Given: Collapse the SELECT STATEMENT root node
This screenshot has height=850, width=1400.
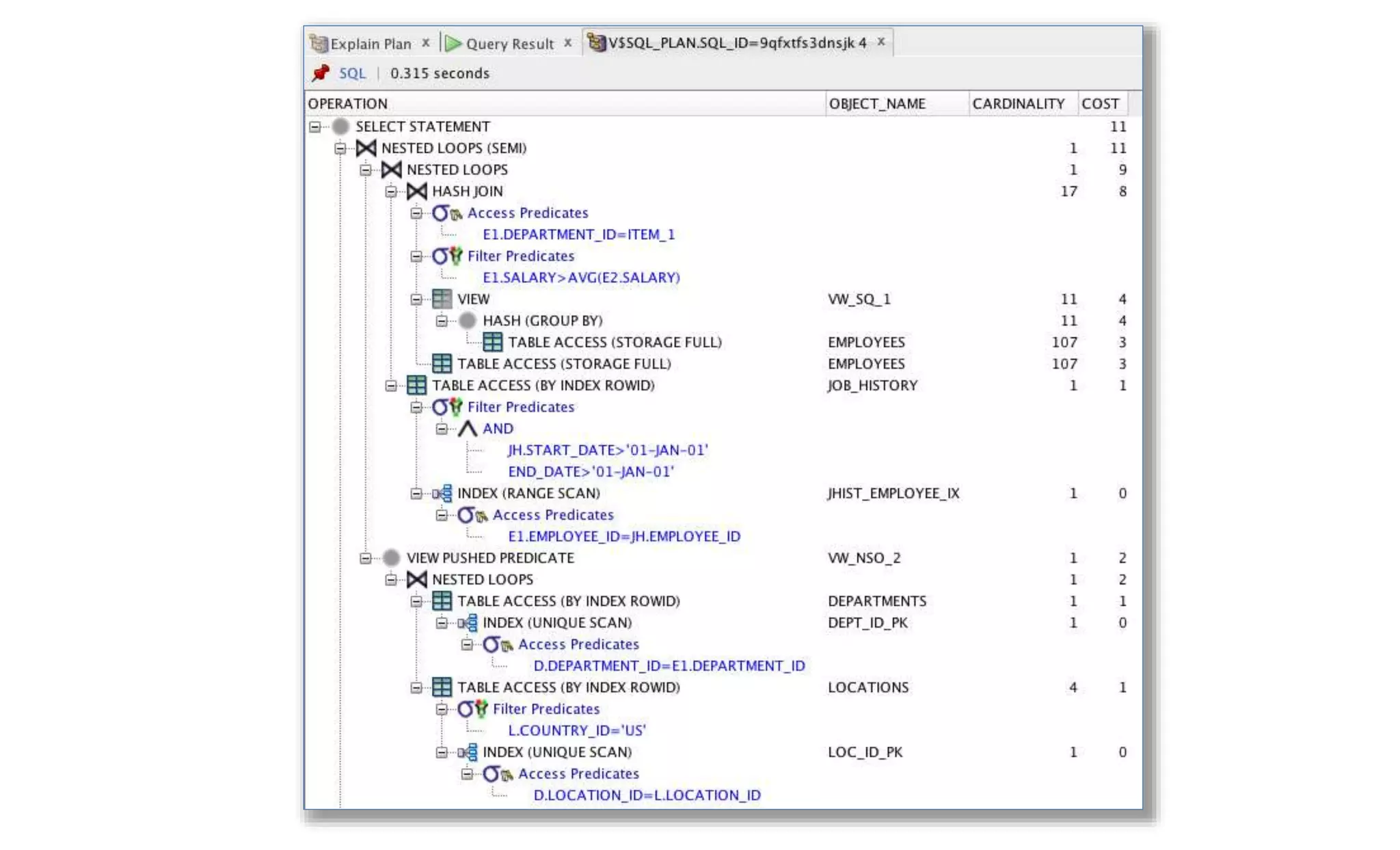Looking at the screenshot, I should pos(314,127).
